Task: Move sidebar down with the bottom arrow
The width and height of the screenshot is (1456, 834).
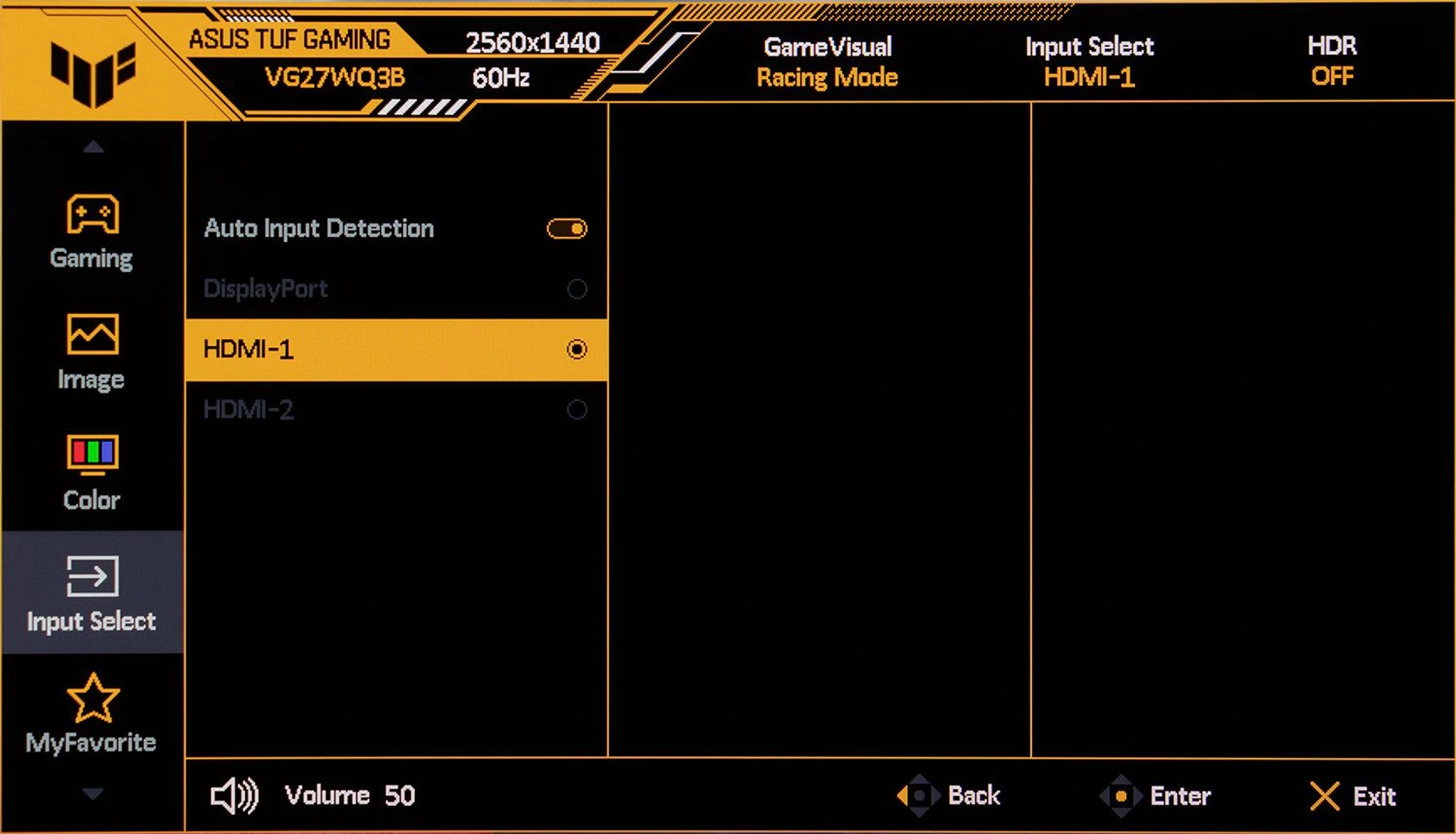Action: click(93, 794)
